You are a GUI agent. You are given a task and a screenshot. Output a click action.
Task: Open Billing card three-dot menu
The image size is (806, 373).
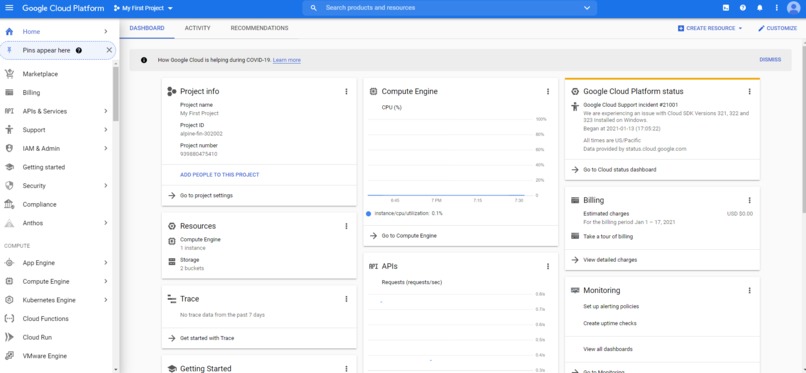(x=749, y=200)
